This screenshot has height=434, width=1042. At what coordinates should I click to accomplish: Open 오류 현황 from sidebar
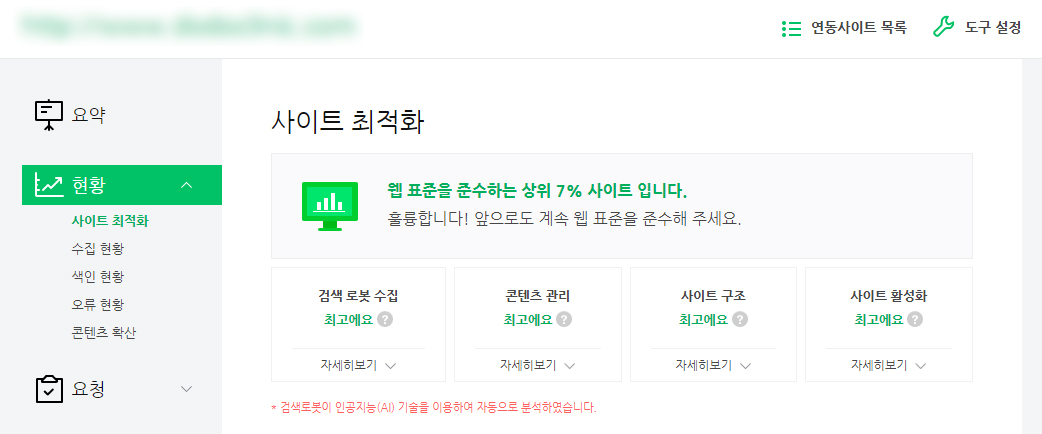click(x=98, y=304)
